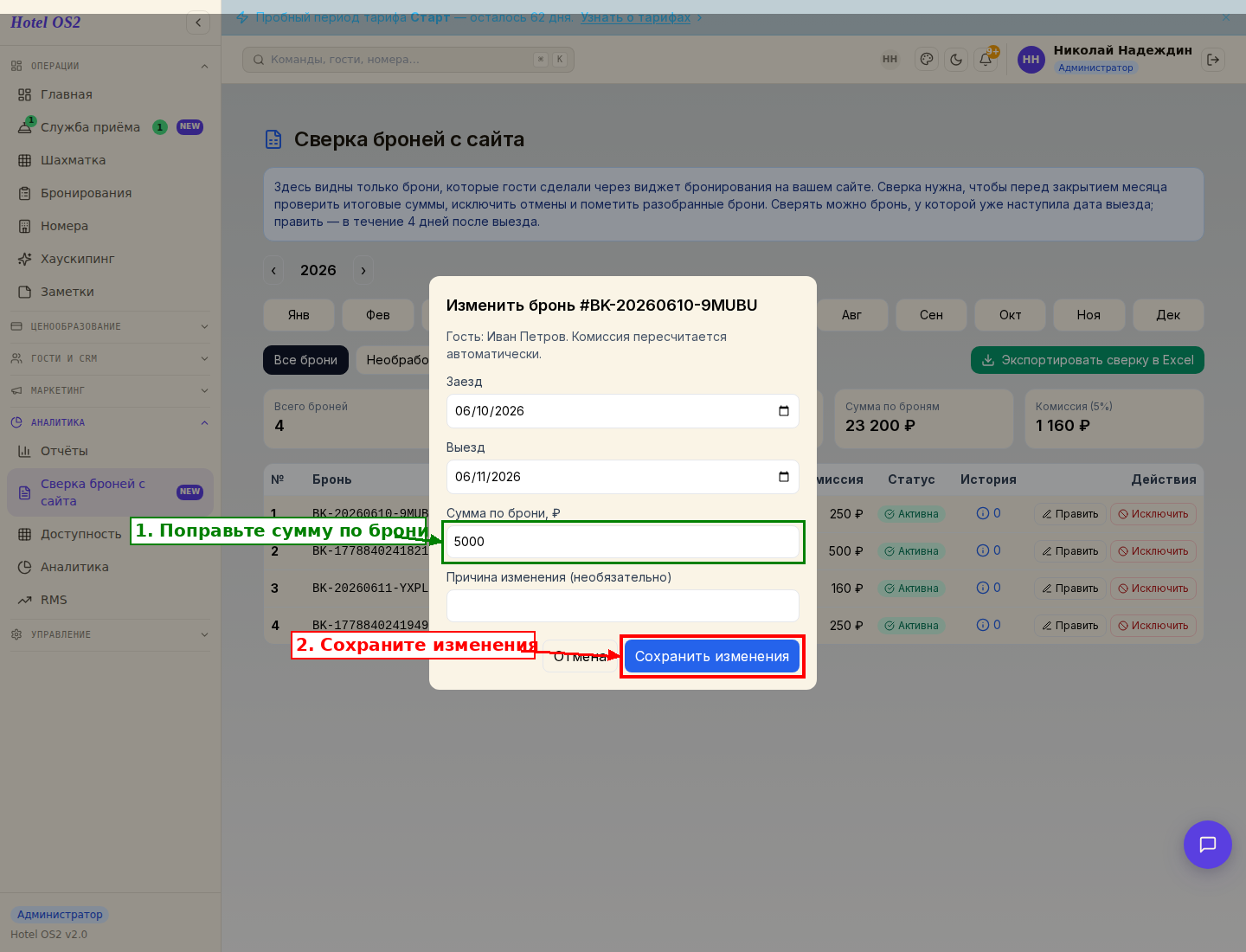Click Исключить in the 500 ₽ row

[x=1153, y=550]
